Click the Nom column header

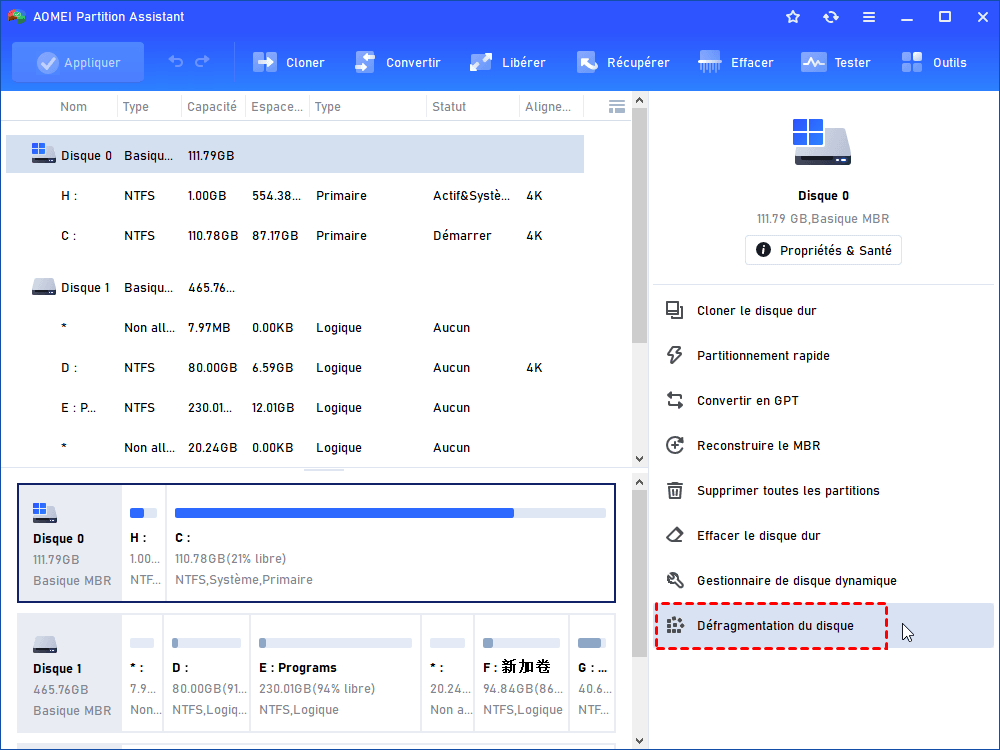[73, 107]
